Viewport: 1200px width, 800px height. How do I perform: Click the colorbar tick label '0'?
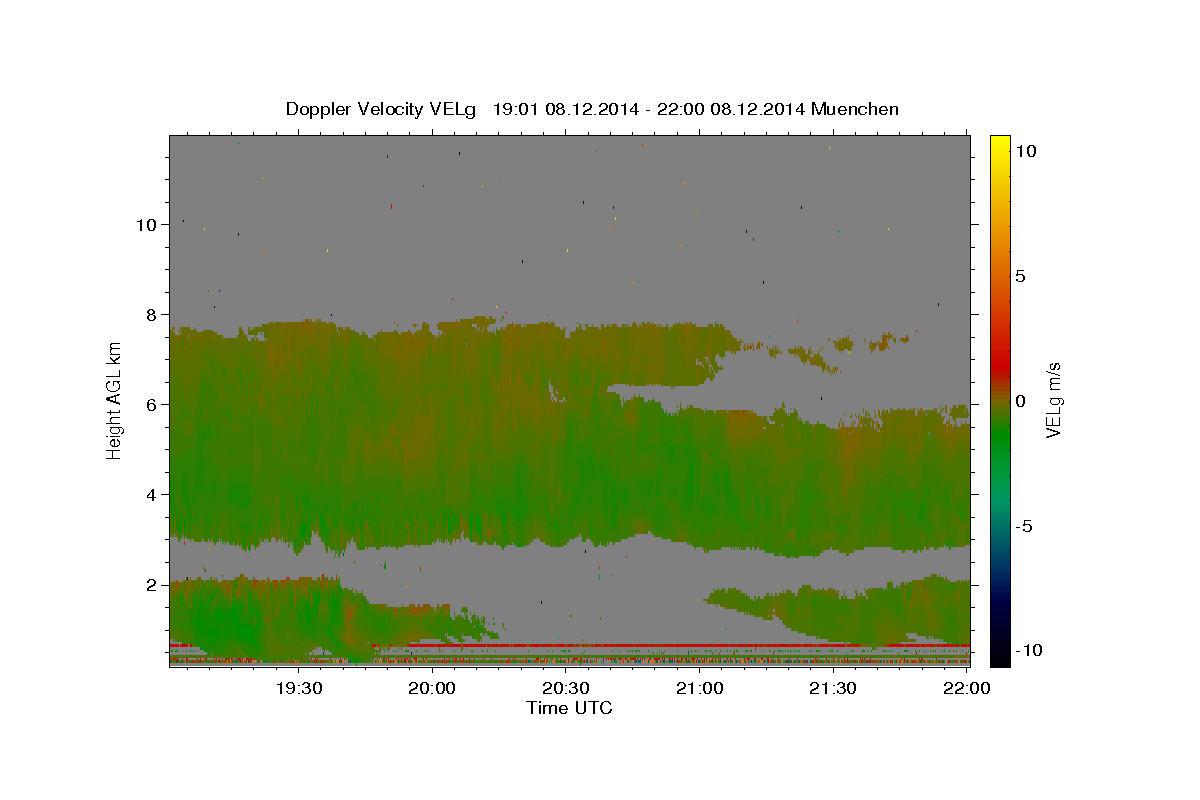pyautogui.click(x=1020, y=401)
